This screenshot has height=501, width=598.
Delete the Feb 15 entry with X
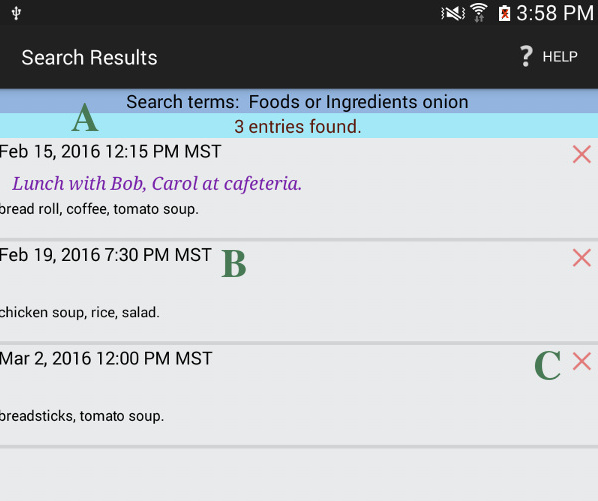click(582, 154)
